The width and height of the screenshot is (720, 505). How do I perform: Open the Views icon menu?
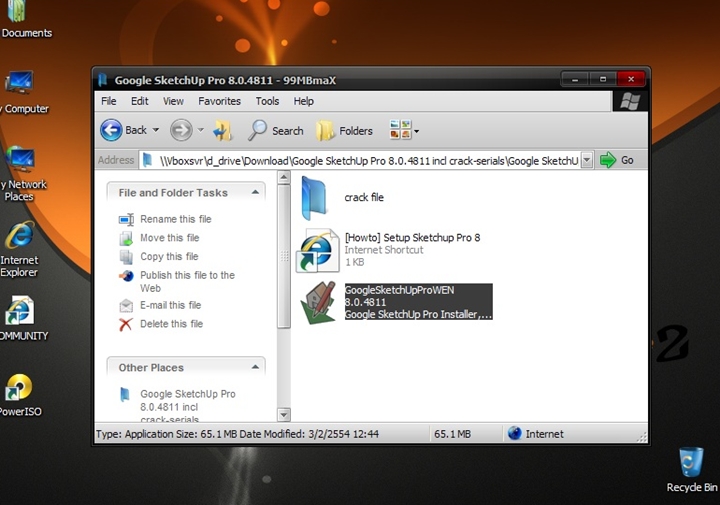pos(399,130)
